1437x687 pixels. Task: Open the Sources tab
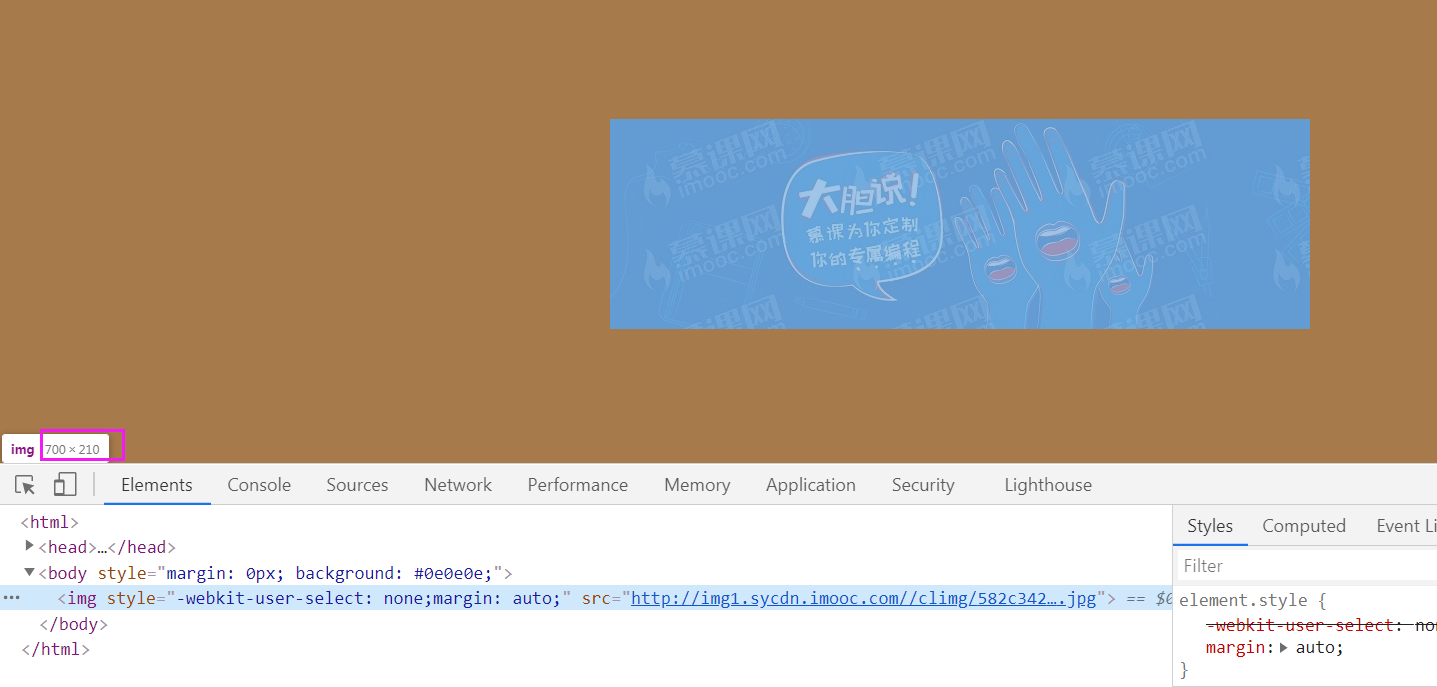(x=357, y=485)
